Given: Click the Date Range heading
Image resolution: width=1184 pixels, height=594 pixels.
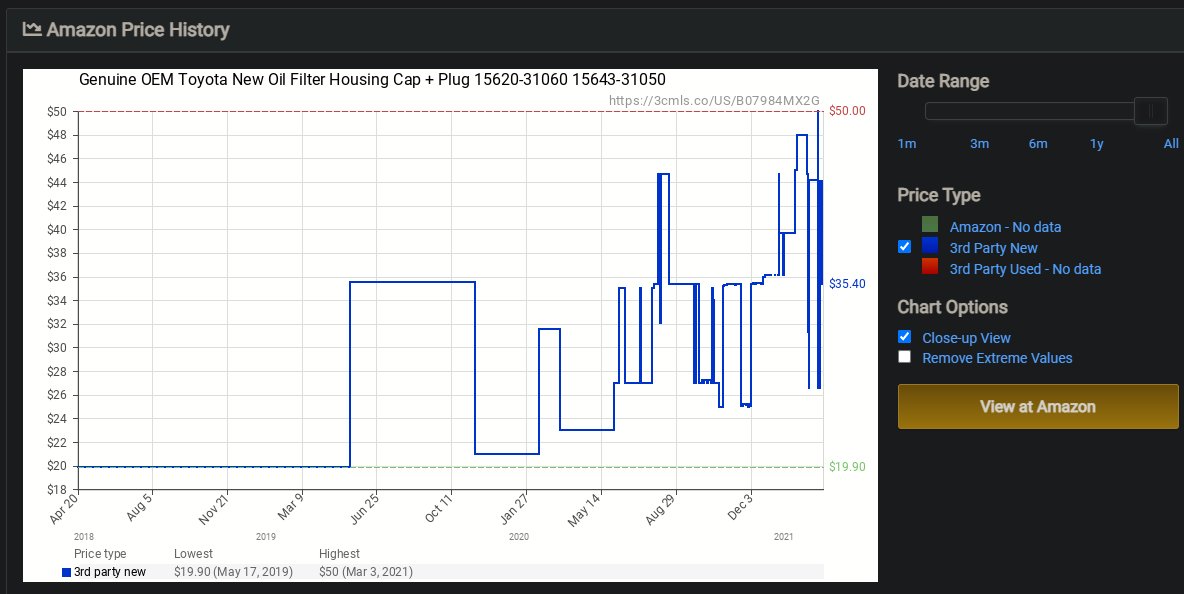Looking at the screenshot, I should point(943,81).
